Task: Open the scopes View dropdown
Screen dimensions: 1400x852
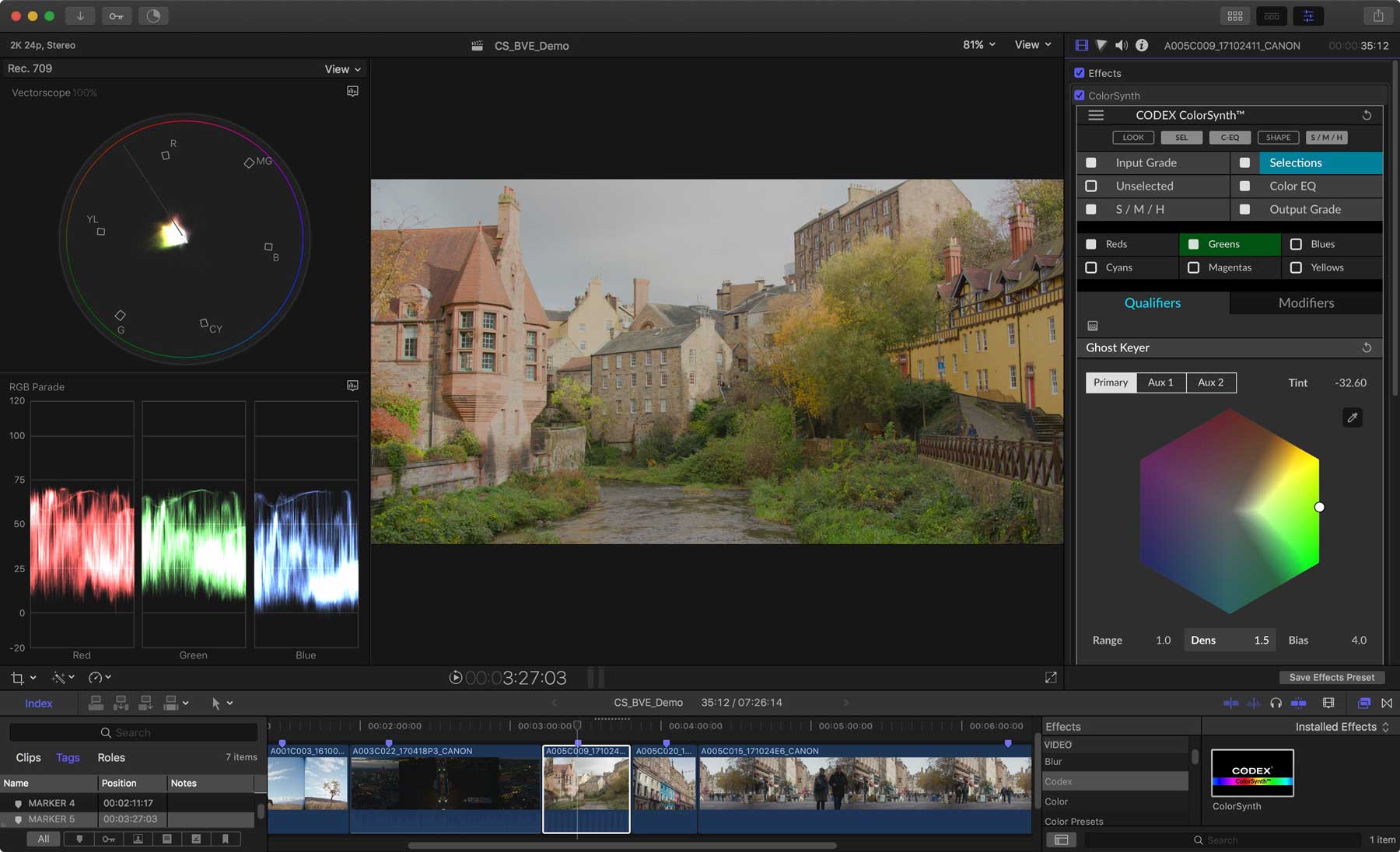Action: pyautogui.click(x=343, y=69)
